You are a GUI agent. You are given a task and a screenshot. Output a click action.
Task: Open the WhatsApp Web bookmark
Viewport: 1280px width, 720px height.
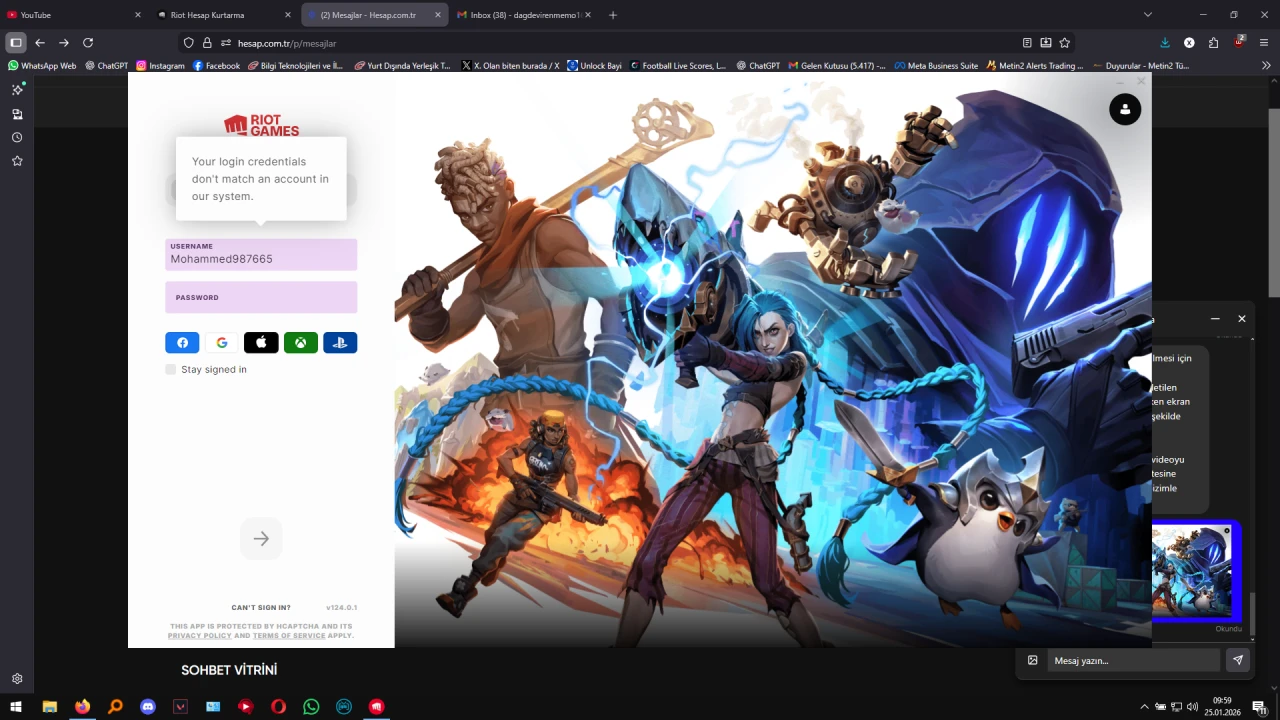(x=42, y=66)
